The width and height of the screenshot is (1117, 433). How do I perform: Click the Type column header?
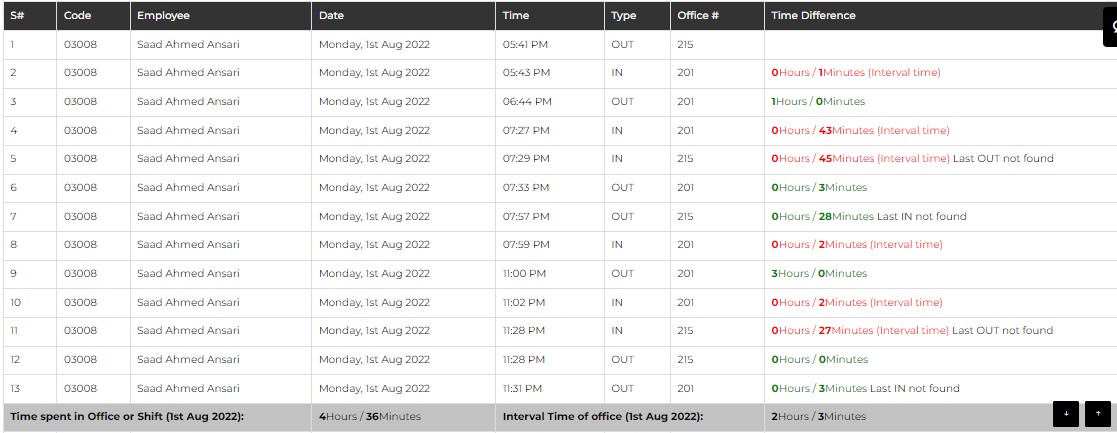pos(623,16)
